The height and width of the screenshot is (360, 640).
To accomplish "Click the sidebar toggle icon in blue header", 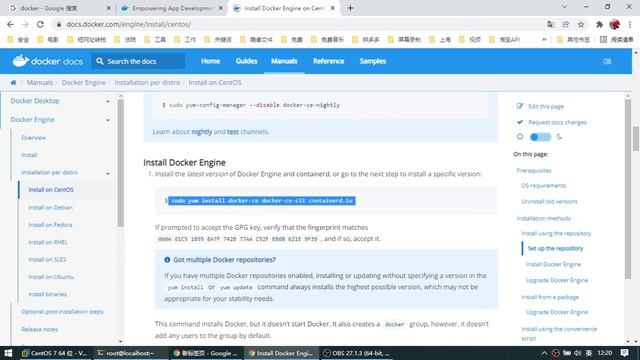I will (607, 61).
